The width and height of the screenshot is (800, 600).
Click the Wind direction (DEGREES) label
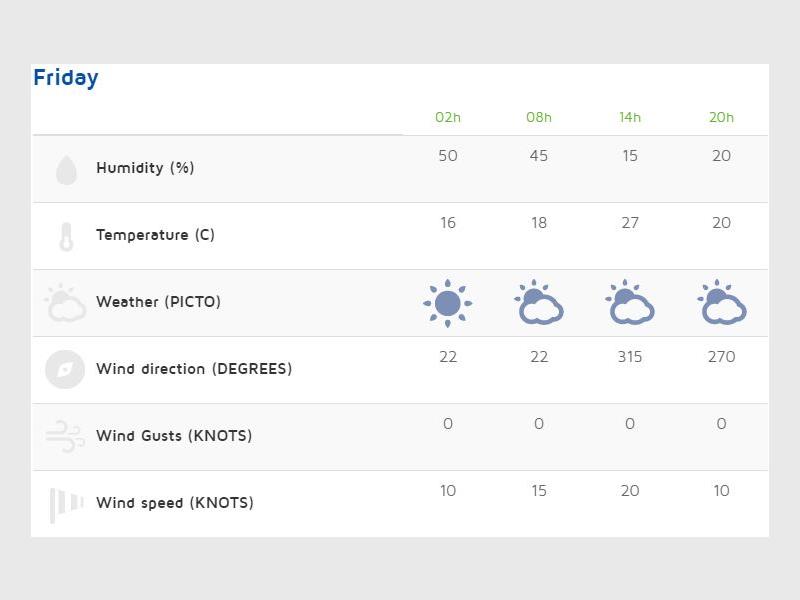194,369
